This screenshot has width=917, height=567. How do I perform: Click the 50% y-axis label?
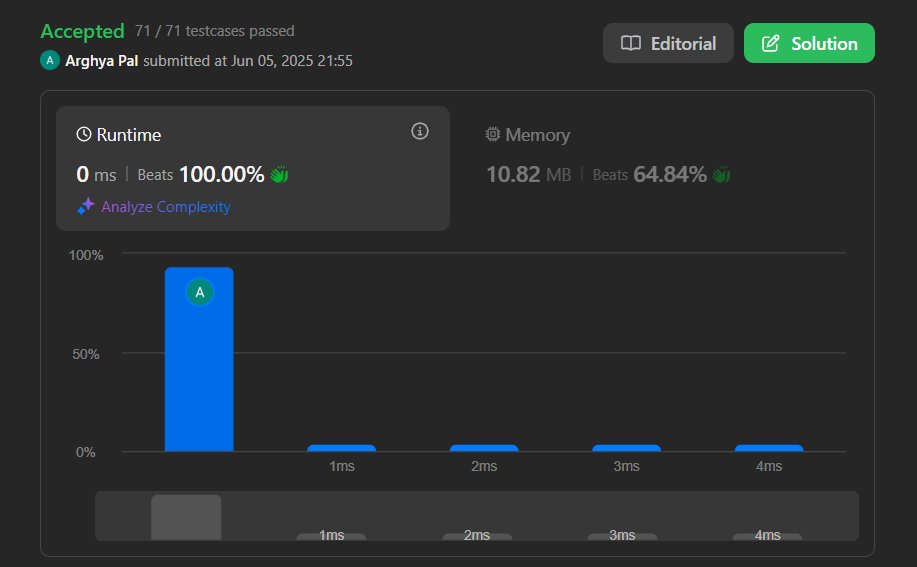86,354
